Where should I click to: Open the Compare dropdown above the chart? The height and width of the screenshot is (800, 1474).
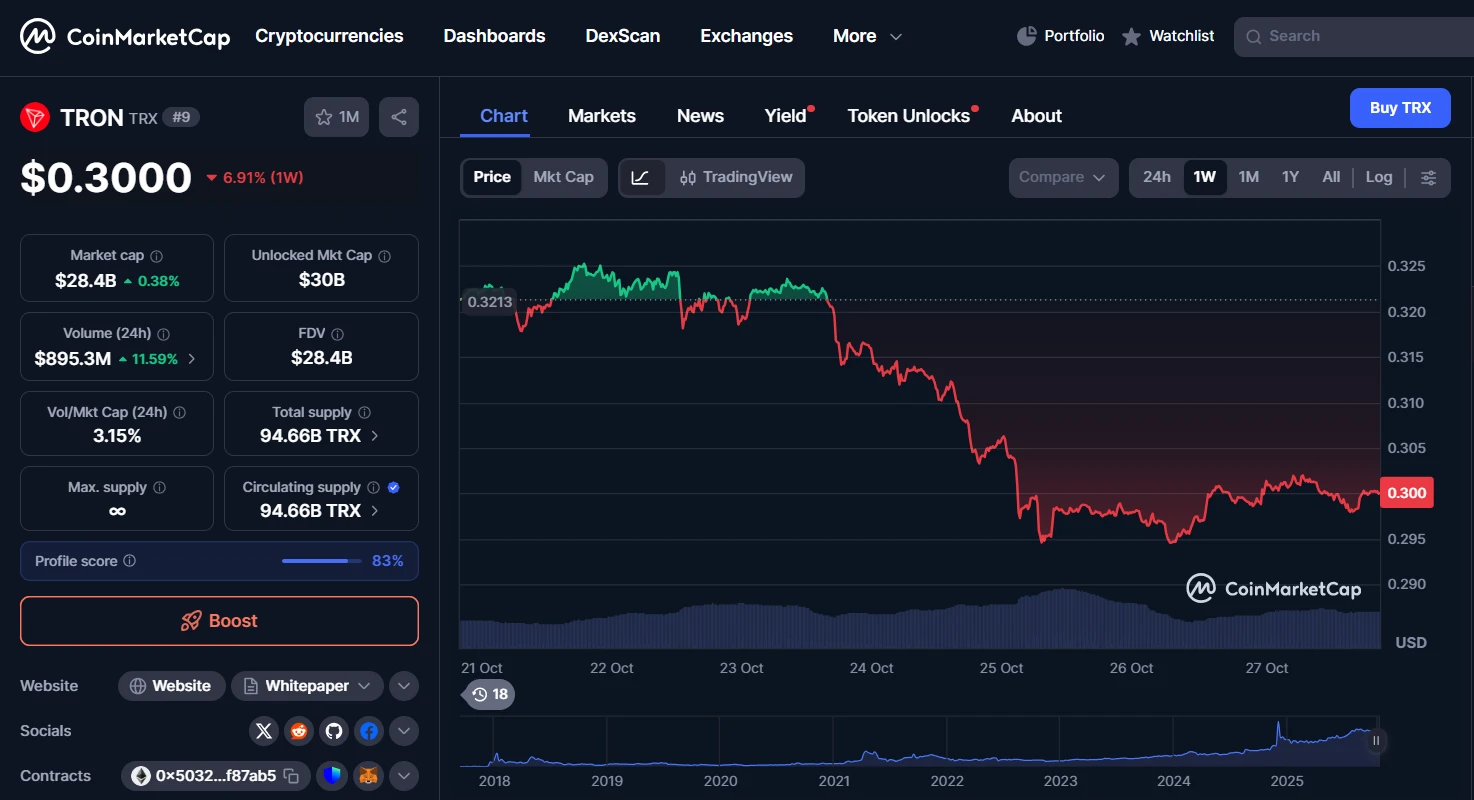[1062, 177]
